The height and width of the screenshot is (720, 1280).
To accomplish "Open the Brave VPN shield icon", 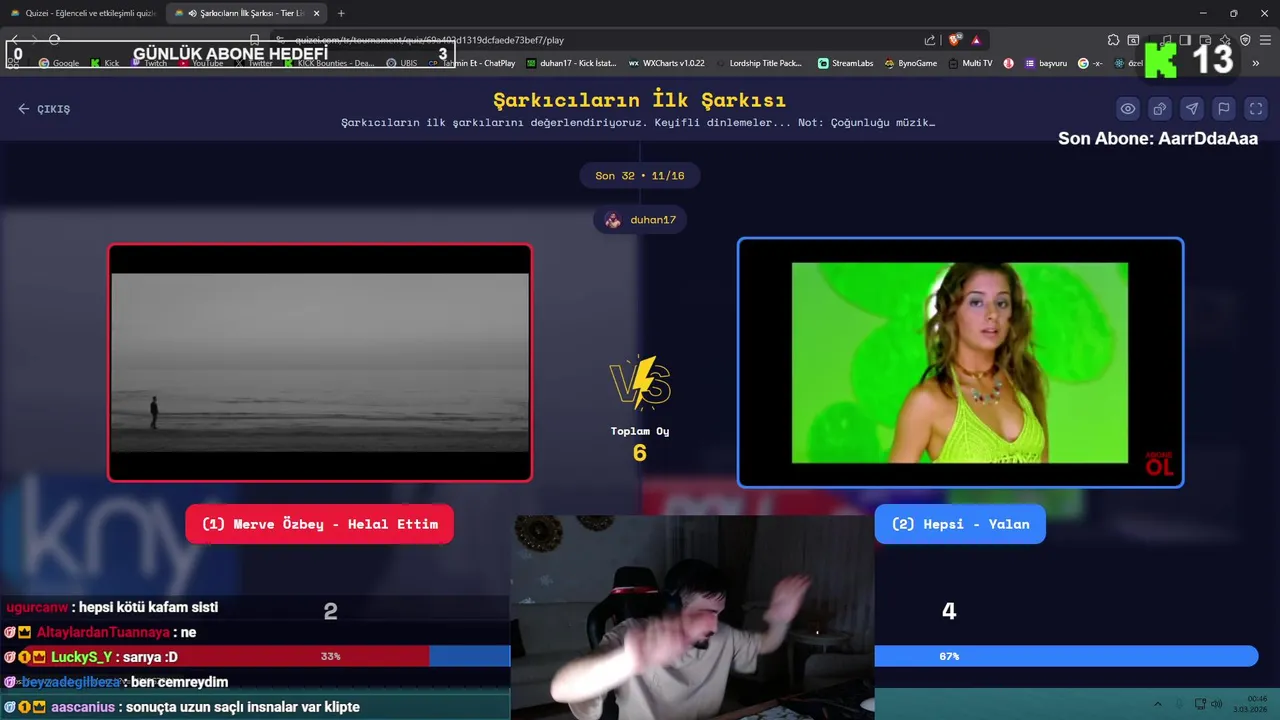I will click(1245, 40).
